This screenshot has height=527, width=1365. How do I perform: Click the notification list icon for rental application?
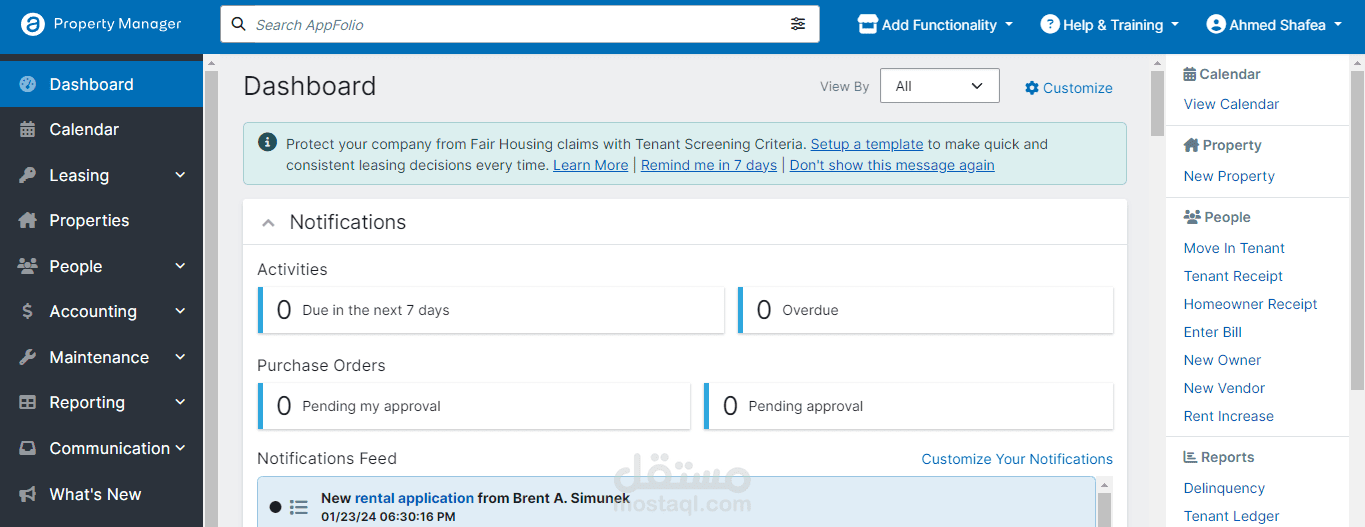point(298,507)
